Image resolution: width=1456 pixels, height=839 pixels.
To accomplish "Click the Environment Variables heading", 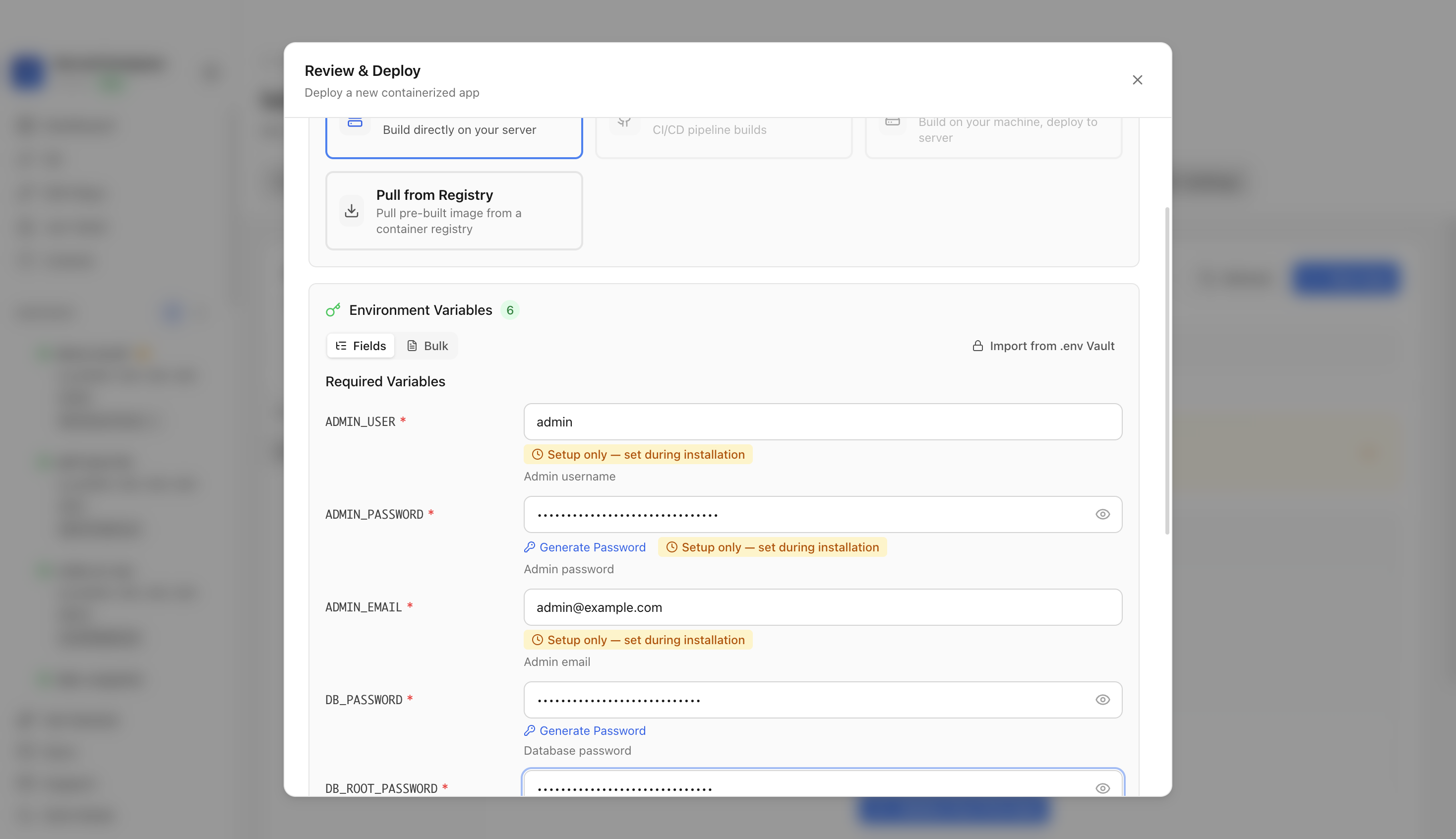I will [x=421, y=310].
